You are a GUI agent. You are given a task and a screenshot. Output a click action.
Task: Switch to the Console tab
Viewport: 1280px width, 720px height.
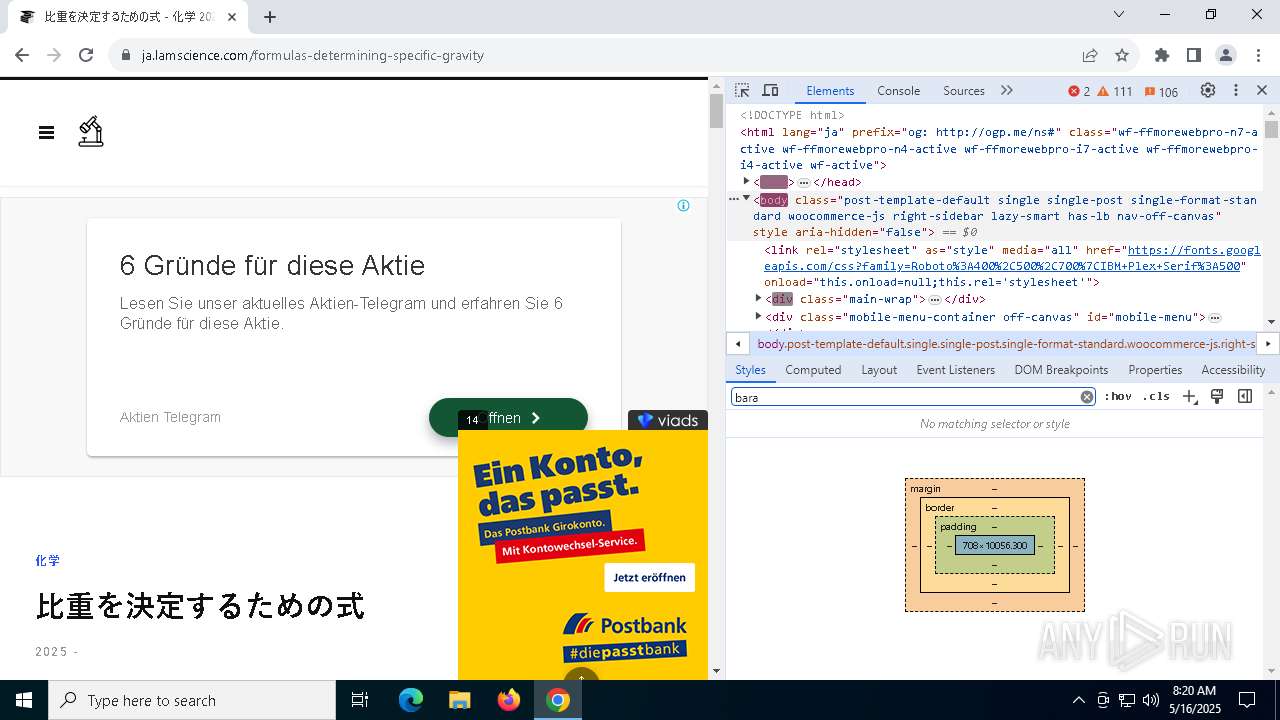[x=898, y=90]
